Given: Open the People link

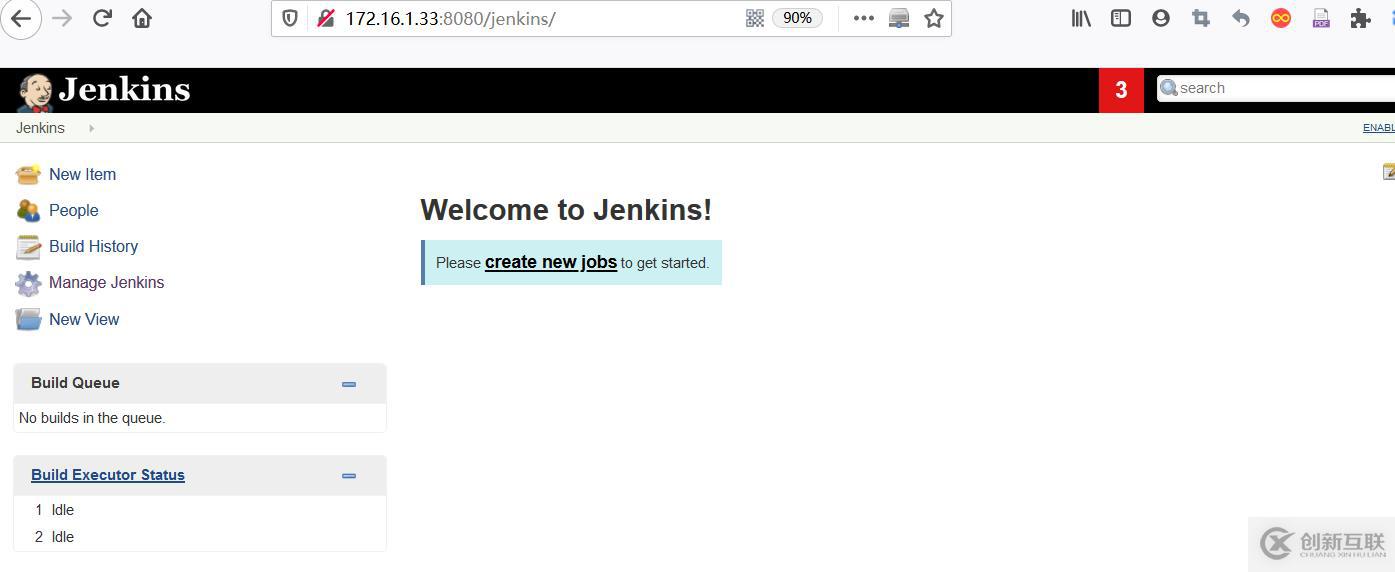Looking at the screenshot, I should point(73,210).
